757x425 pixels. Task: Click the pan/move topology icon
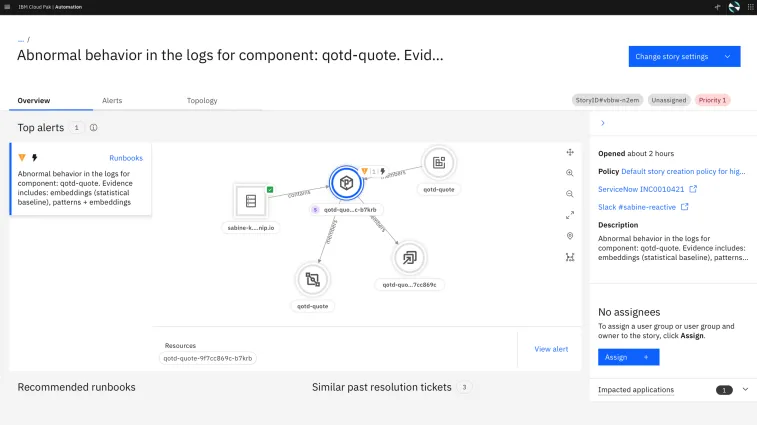click(x=570, y=152)
